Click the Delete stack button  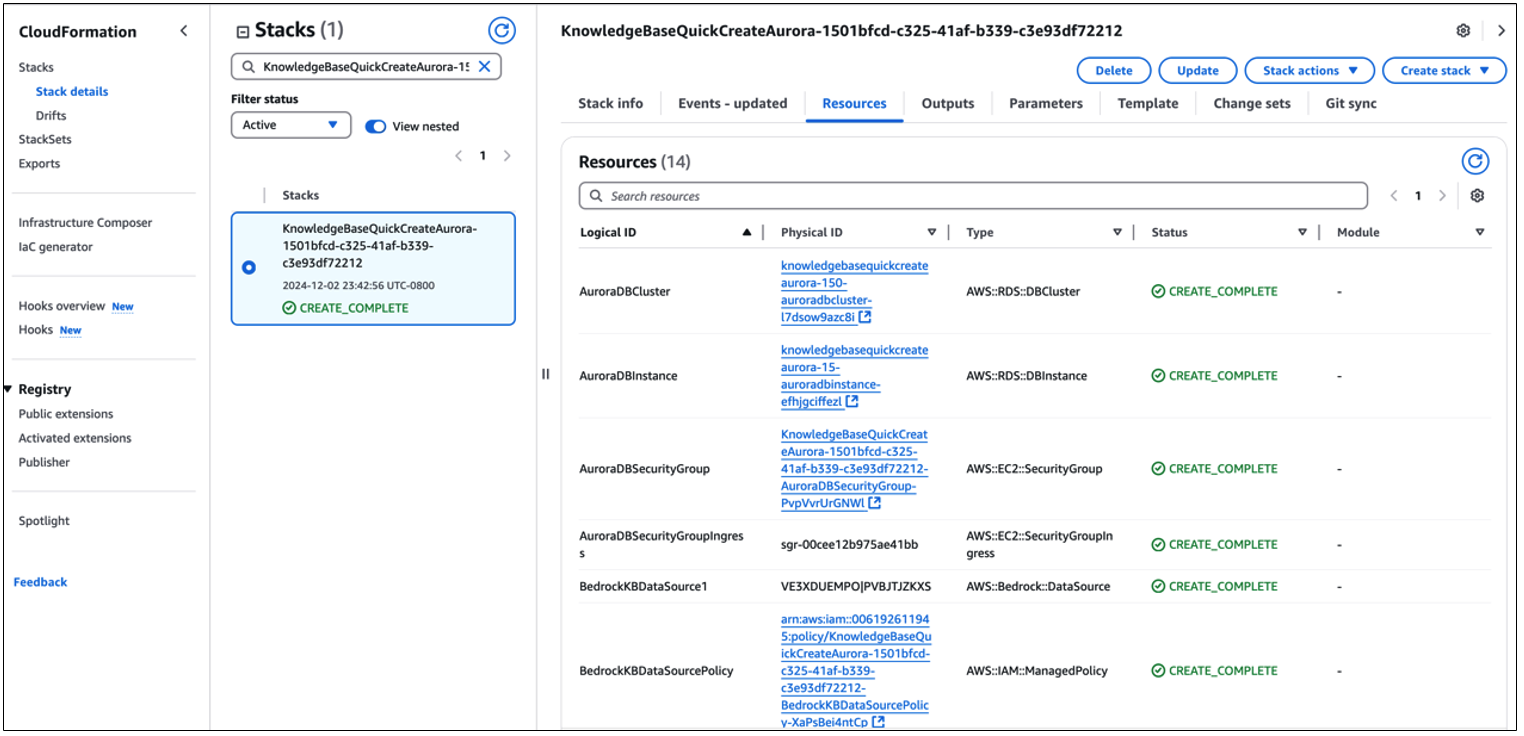point(1114,71)
